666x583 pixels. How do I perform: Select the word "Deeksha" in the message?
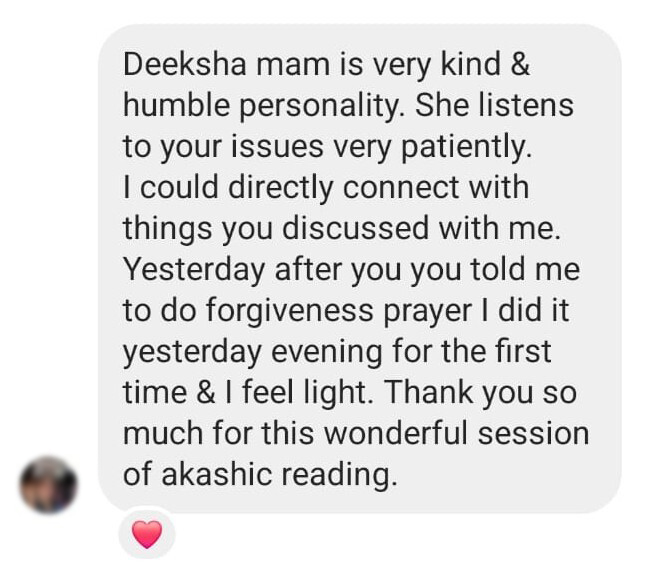(185, 64)
